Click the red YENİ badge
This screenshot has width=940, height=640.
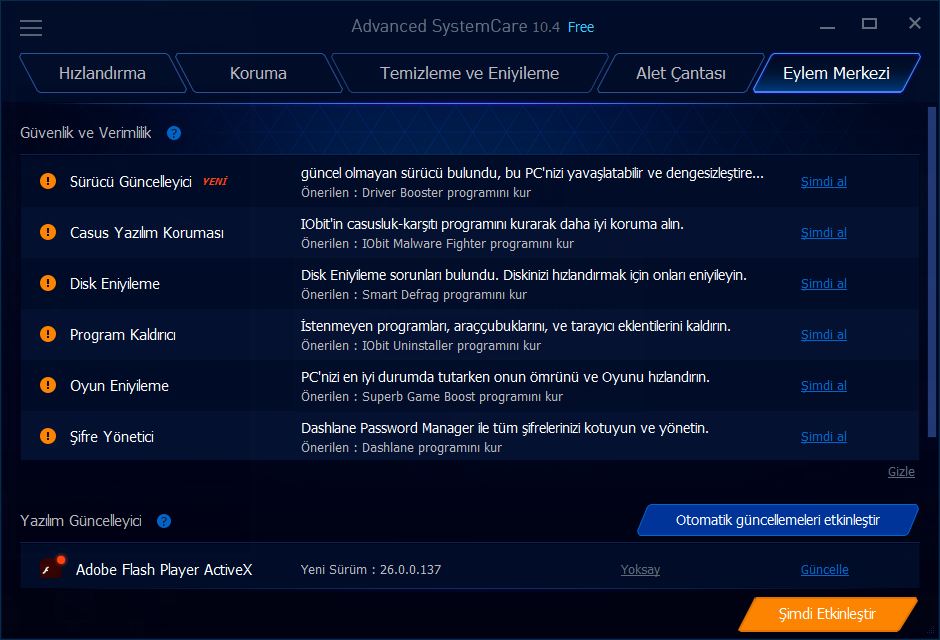(215, 181)
